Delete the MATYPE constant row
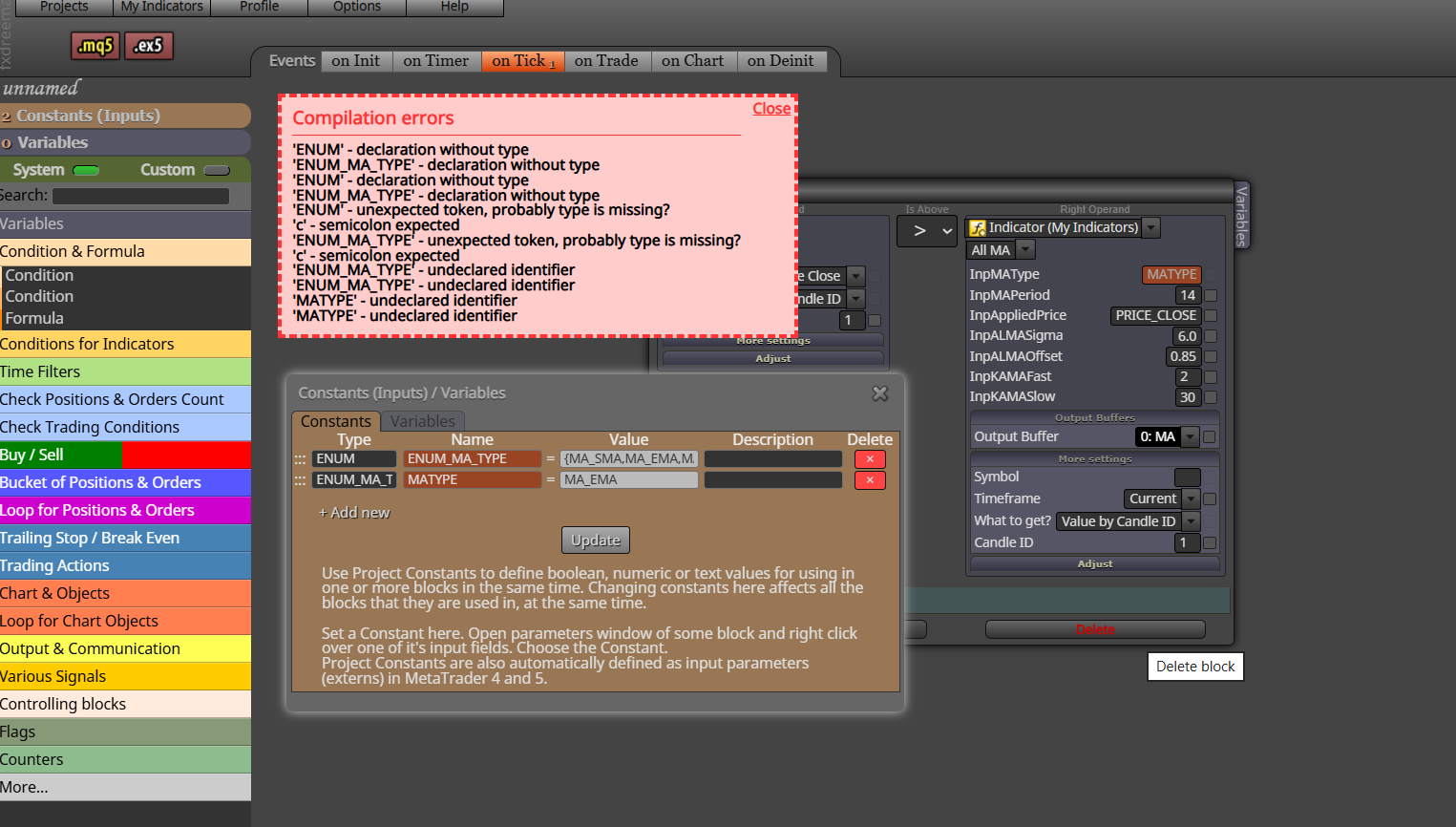Viewport: 1456px width, 827px height. [870, 480]
